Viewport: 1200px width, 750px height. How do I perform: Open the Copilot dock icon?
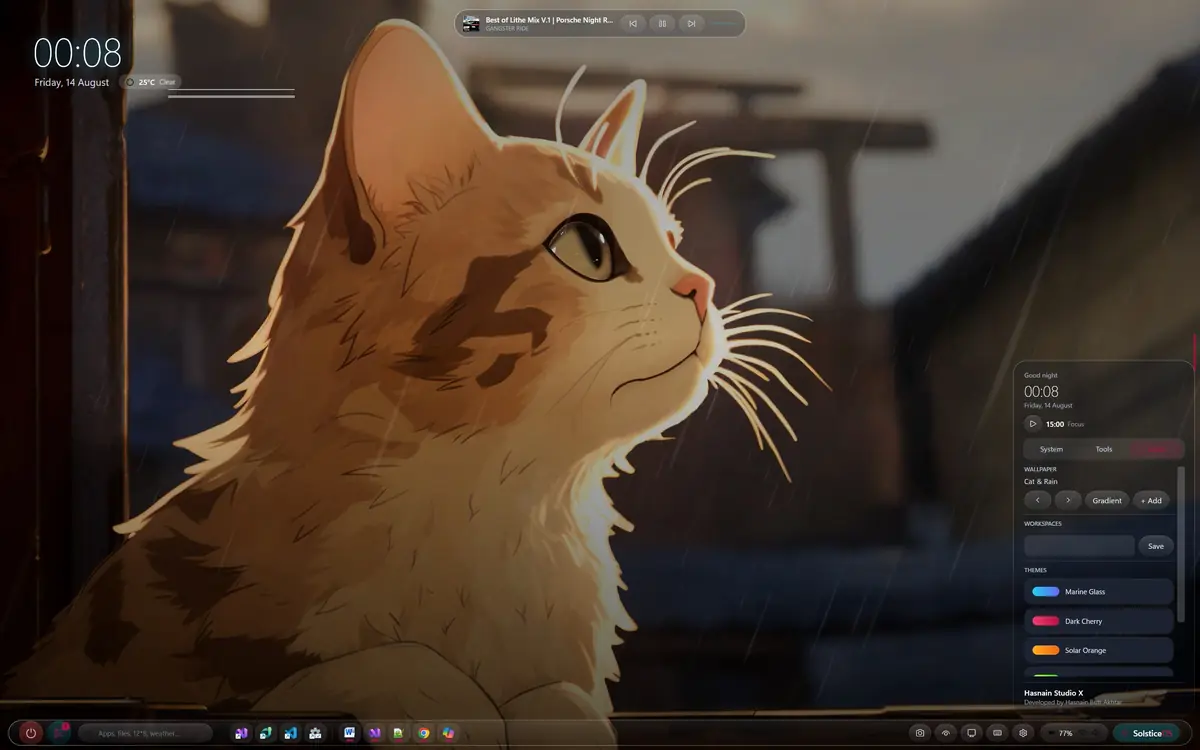[x=449, y=733]
